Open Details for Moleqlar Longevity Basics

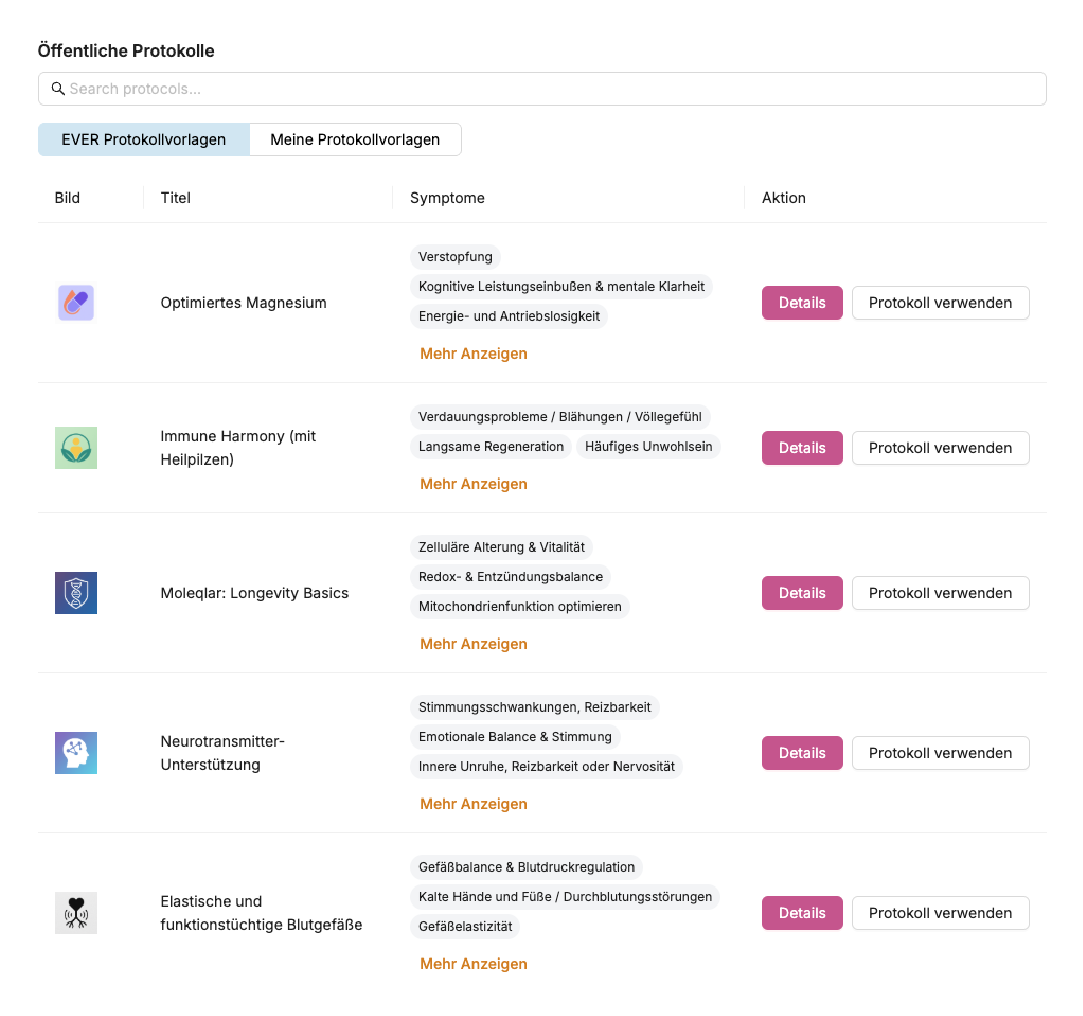pos(802,593)
